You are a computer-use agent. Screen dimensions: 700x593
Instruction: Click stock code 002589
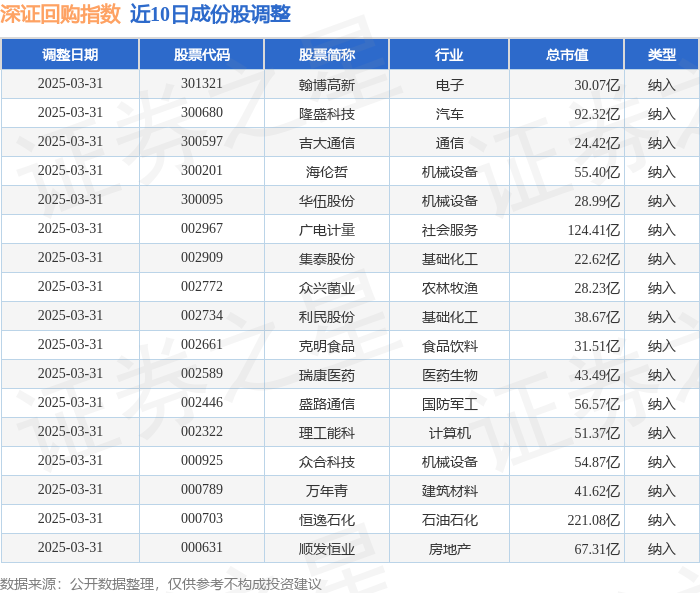pyautogui.click(x=202, y=374)
